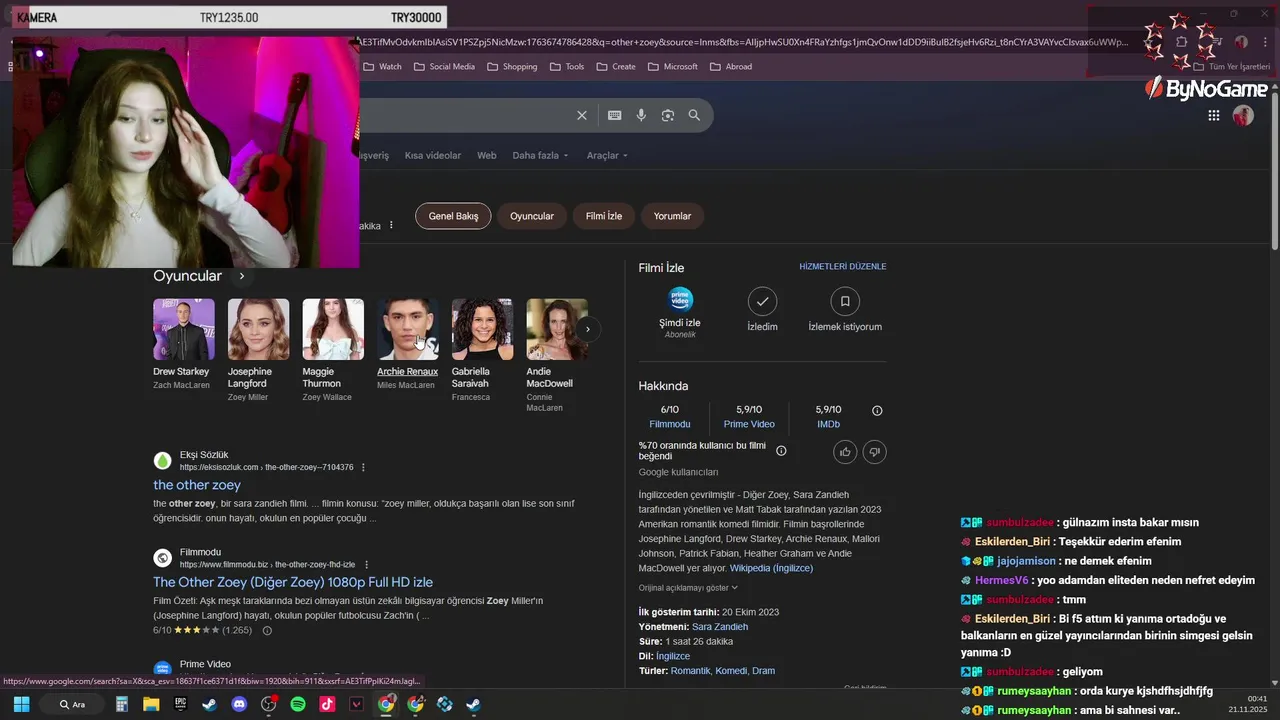Clear the search box with the X icon
The height and width of the screenshot is (720, 1280).
pyautogui.click(x=582, y=115)
